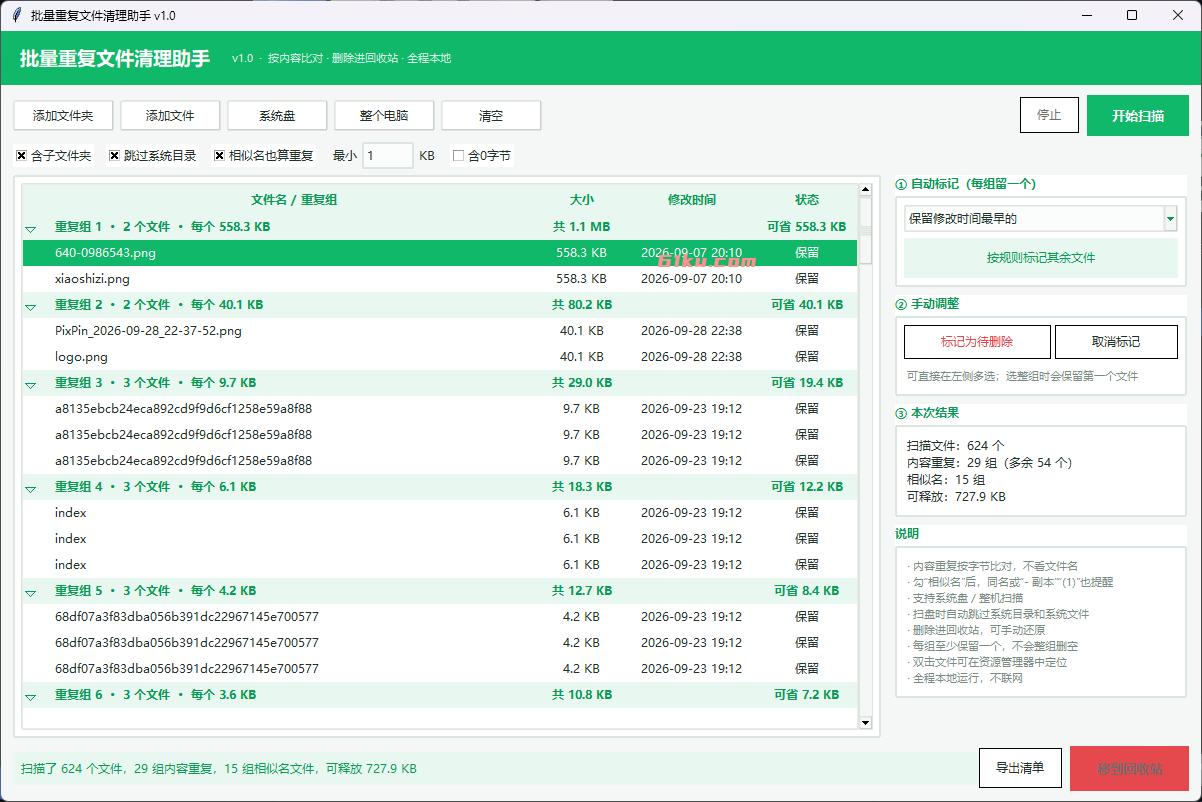
Task: Collapse 重复组 3 triangle
Action: (x=30, y=385)
